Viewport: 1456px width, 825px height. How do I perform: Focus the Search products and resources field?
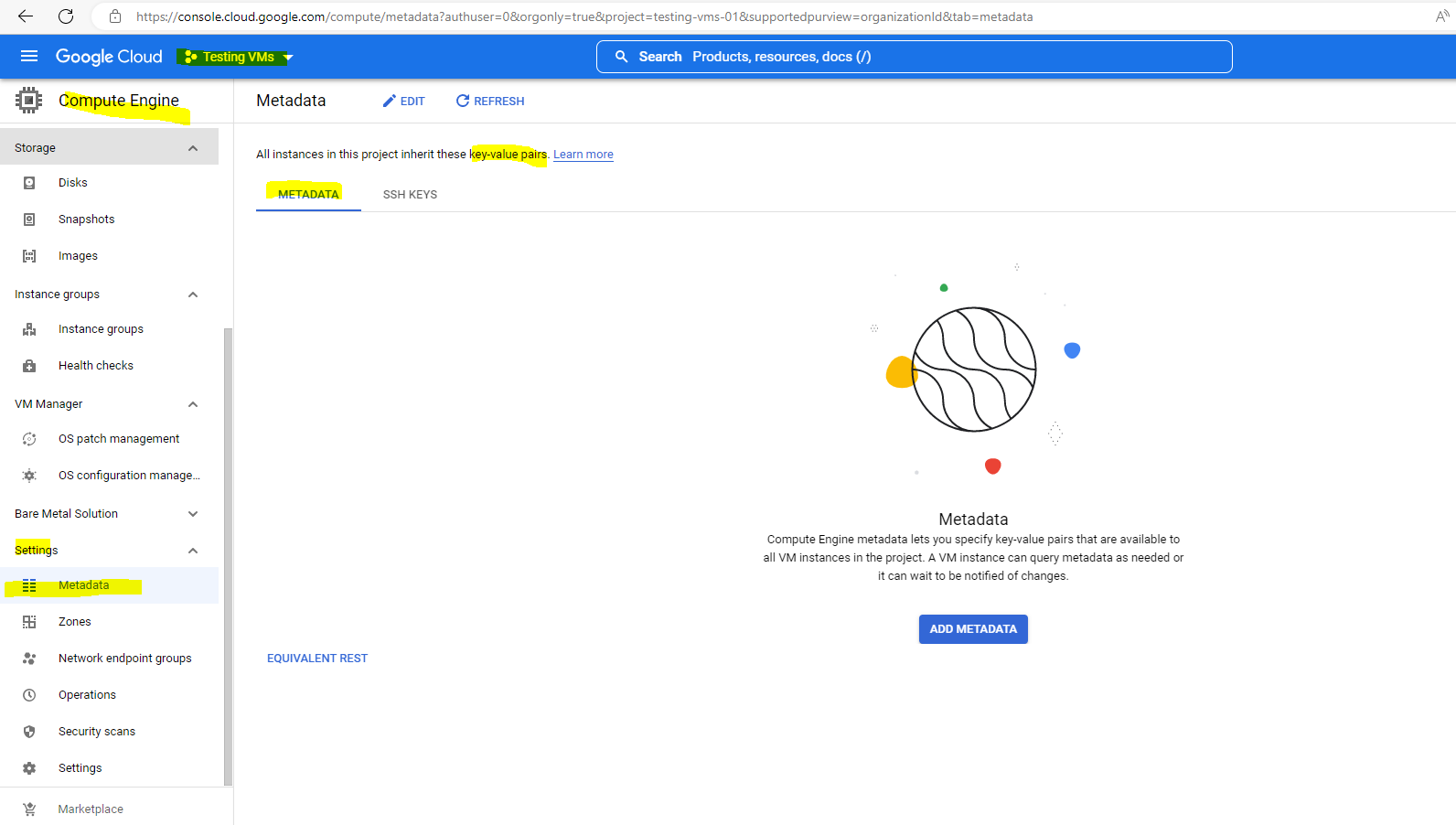coord(914,57)
